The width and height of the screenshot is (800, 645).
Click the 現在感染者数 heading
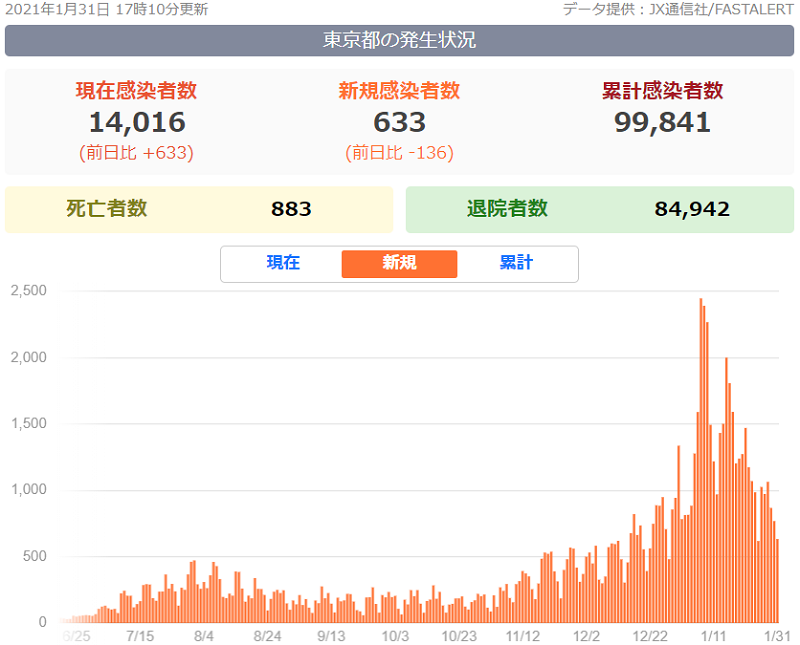(136, 91)
